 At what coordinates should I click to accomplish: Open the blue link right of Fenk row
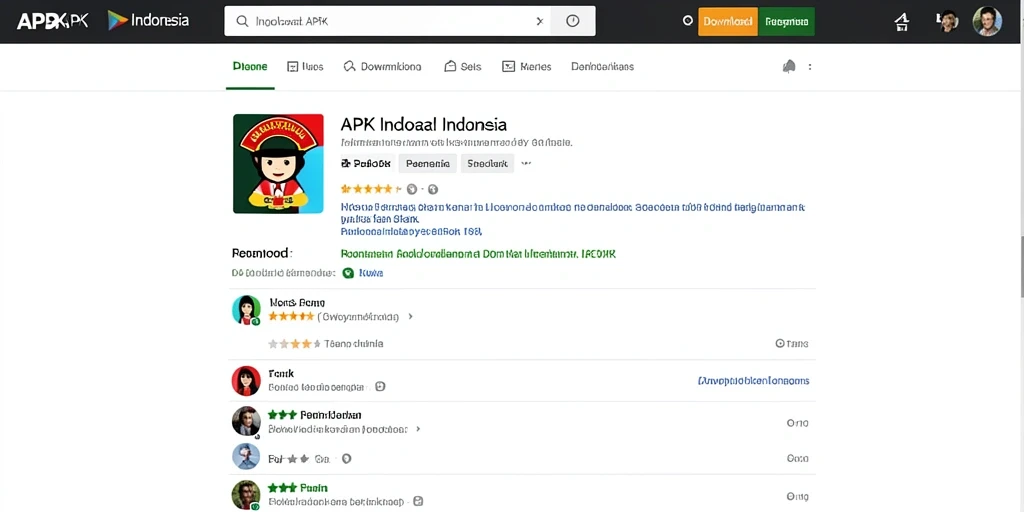pyautogui.click(x=754, y=381)
